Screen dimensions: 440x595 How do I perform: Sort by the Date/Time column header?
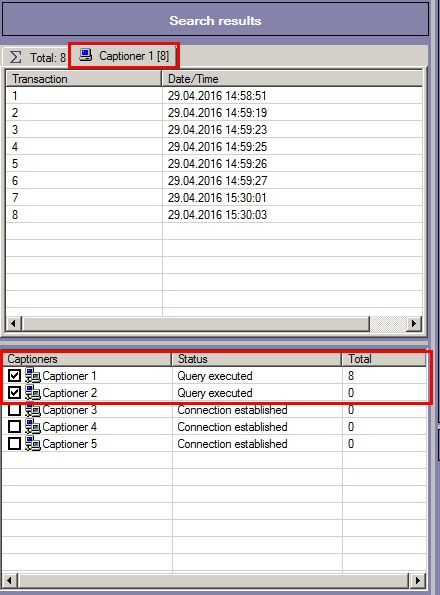click(x=292, y=79)
